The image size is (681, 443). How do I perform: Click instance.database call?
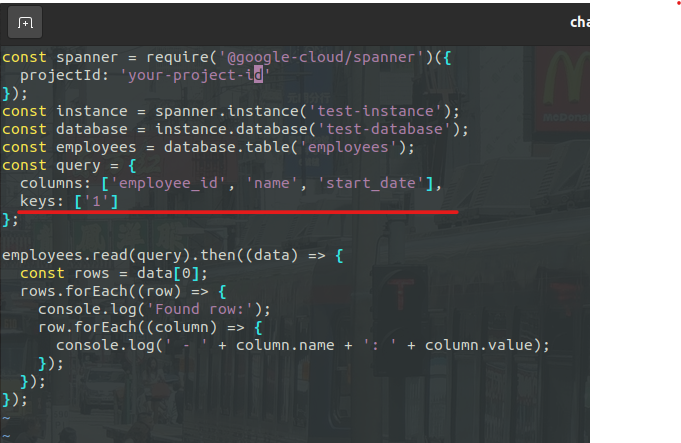coord(232,129)
